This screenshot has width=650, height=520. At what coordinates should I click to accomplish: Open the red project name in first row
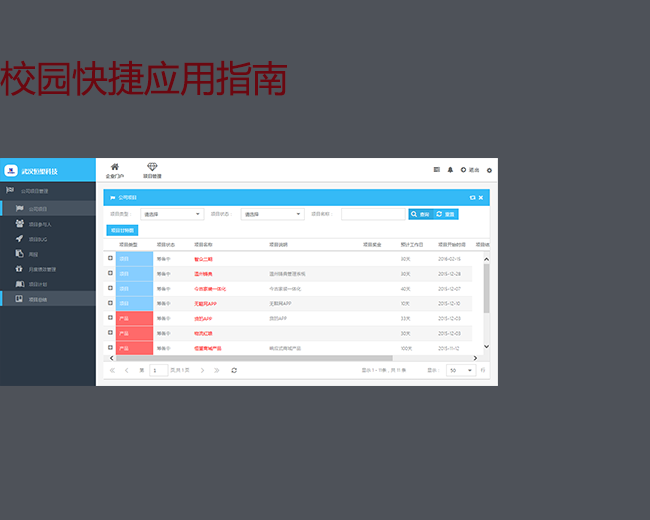click(x=203, y=259)
